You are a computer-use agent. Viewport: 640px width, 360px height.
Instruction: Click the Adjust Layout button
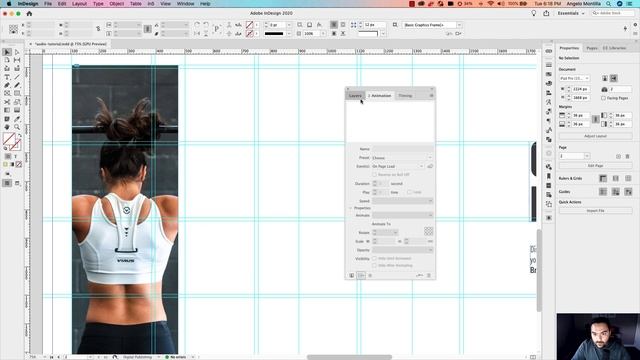(x=596, y=136)
